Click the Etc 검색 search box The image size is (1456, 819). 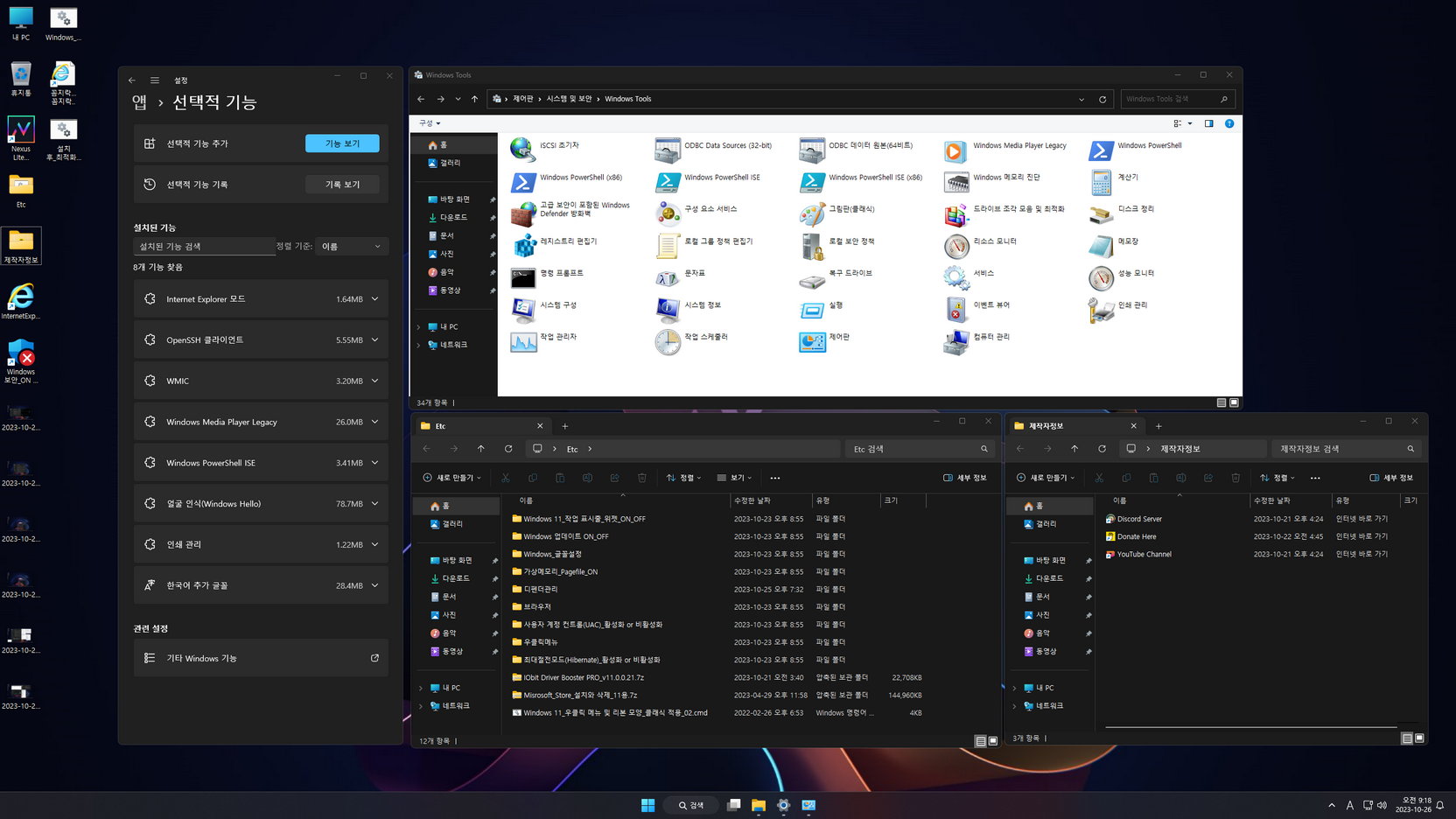pos(920,449)
